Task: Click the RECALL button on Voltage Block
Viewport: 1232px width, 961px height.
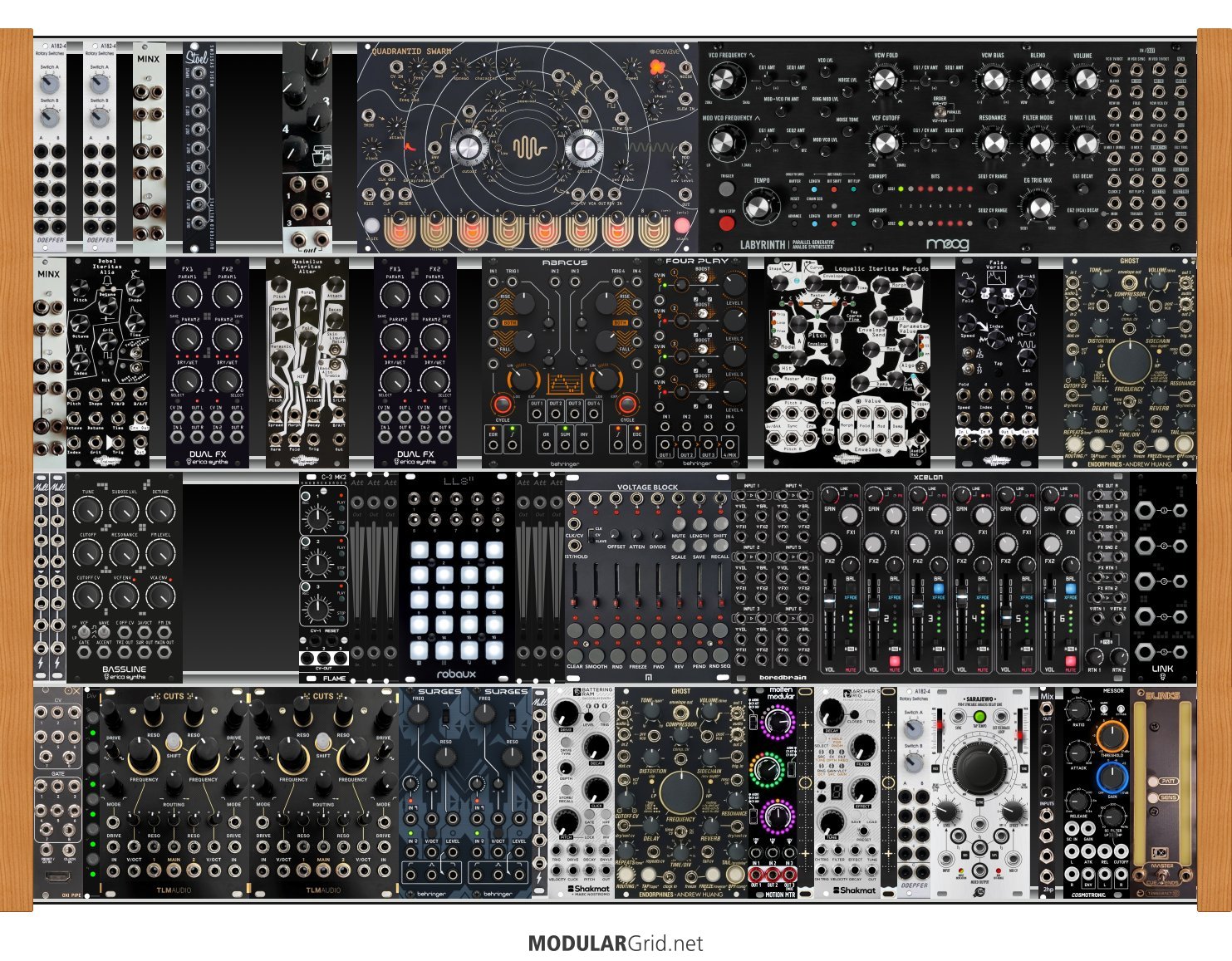Action: click(x=720, y=545)
